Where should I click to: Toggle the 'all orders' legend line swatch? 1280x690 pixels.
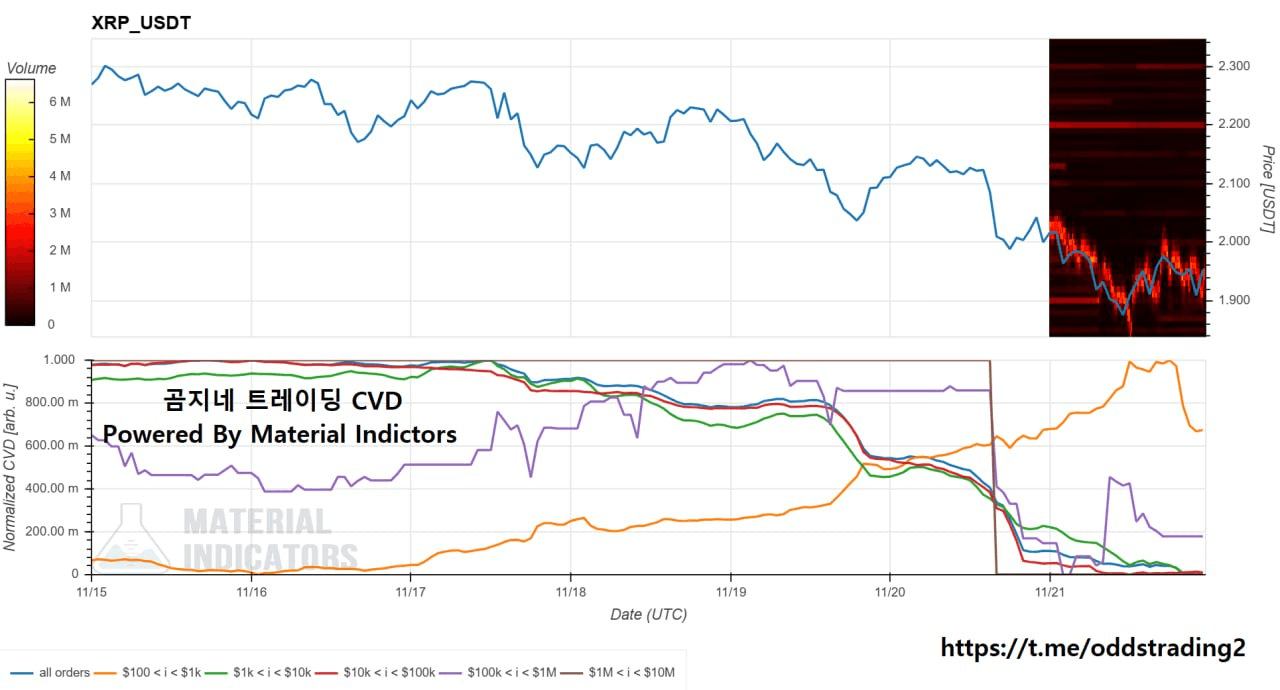click(x=20, y=673)
